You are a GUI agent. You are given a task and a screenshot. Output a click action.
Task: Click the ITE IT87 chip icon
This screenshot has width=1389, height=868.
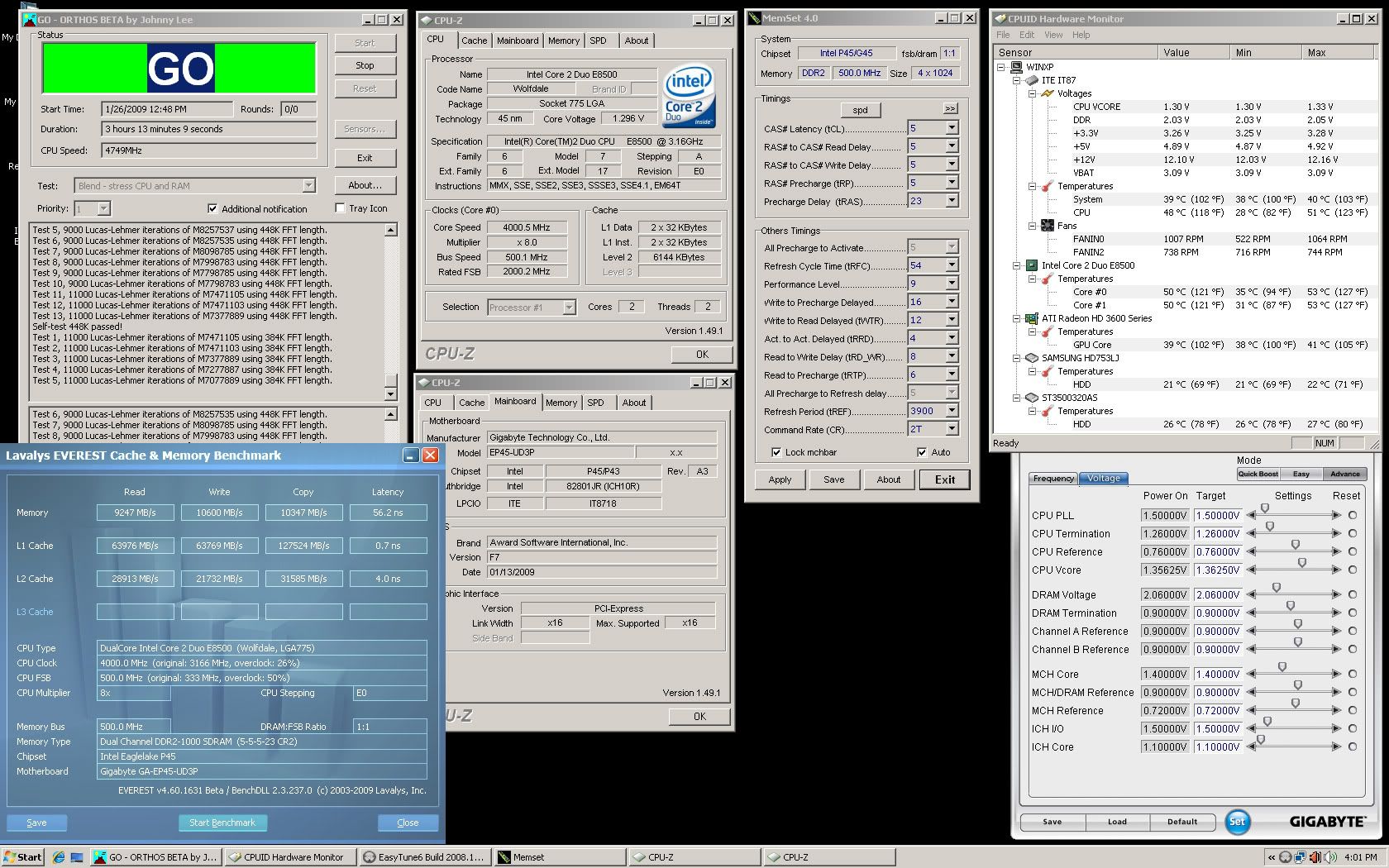pos(1031,80)
